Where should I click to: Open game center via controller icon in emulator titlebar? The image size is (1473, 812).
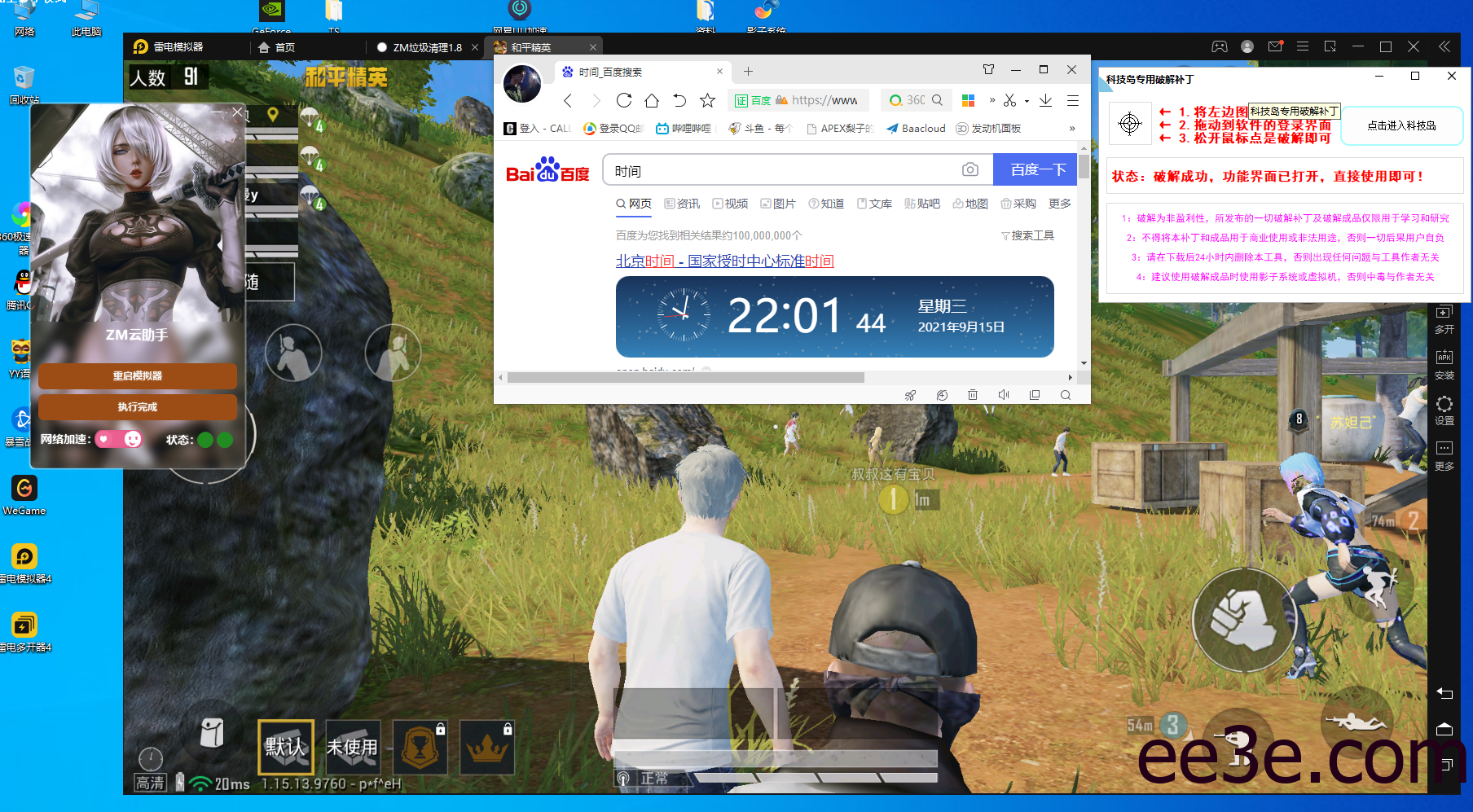pos(1220,46)
